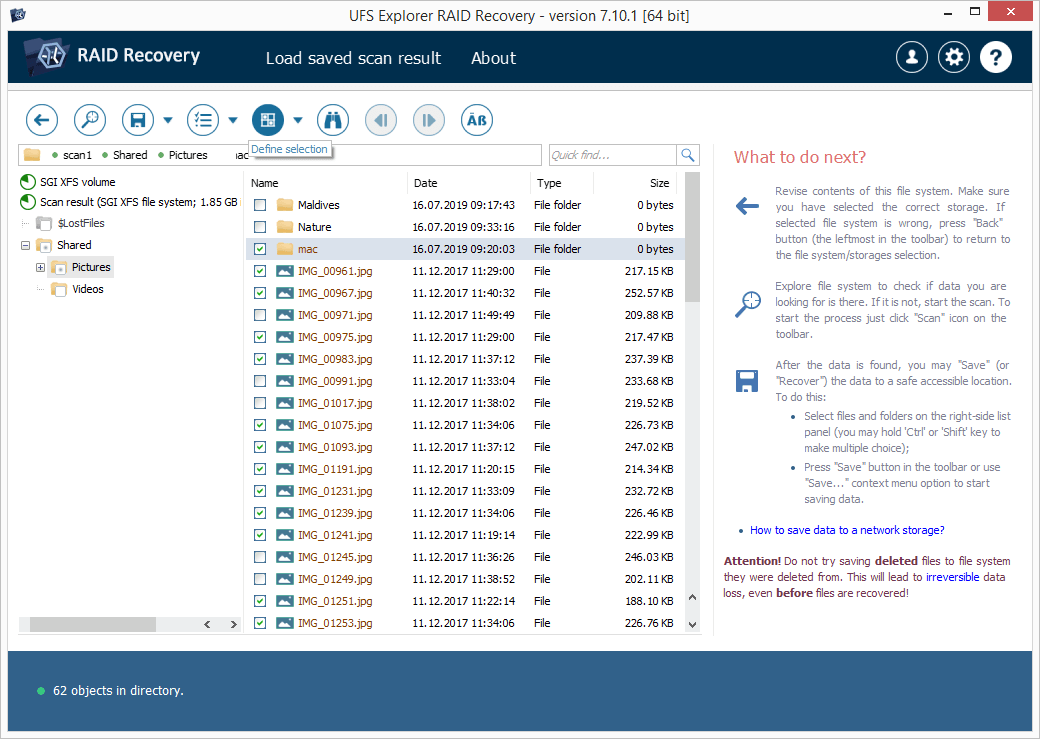Expand the Pictures folder tree node

coord(40,267)
